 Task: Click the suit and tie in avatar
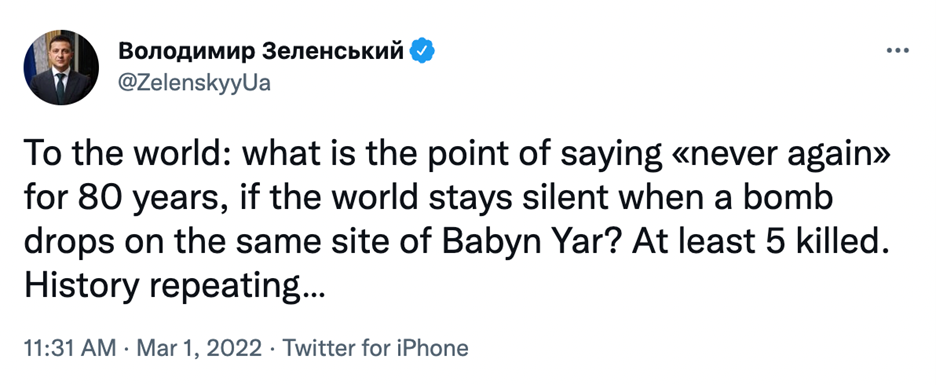[61, 87]
